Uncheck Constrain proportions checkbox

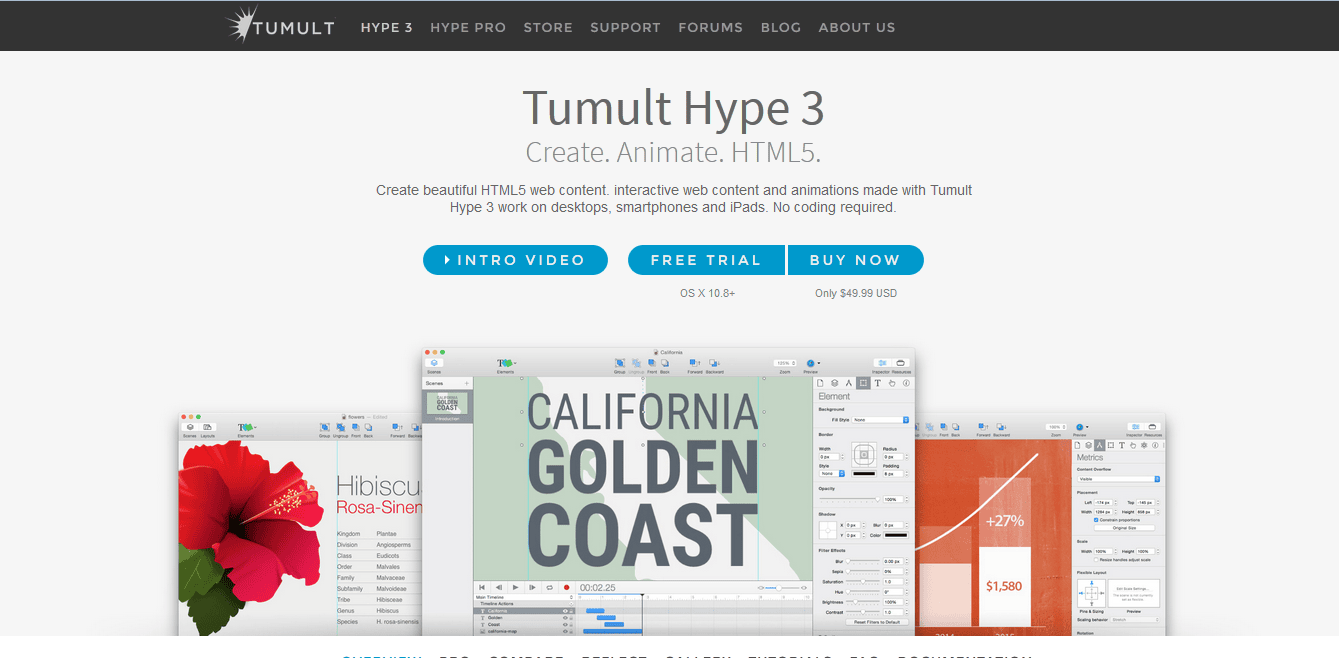[x=1096, y=520]
